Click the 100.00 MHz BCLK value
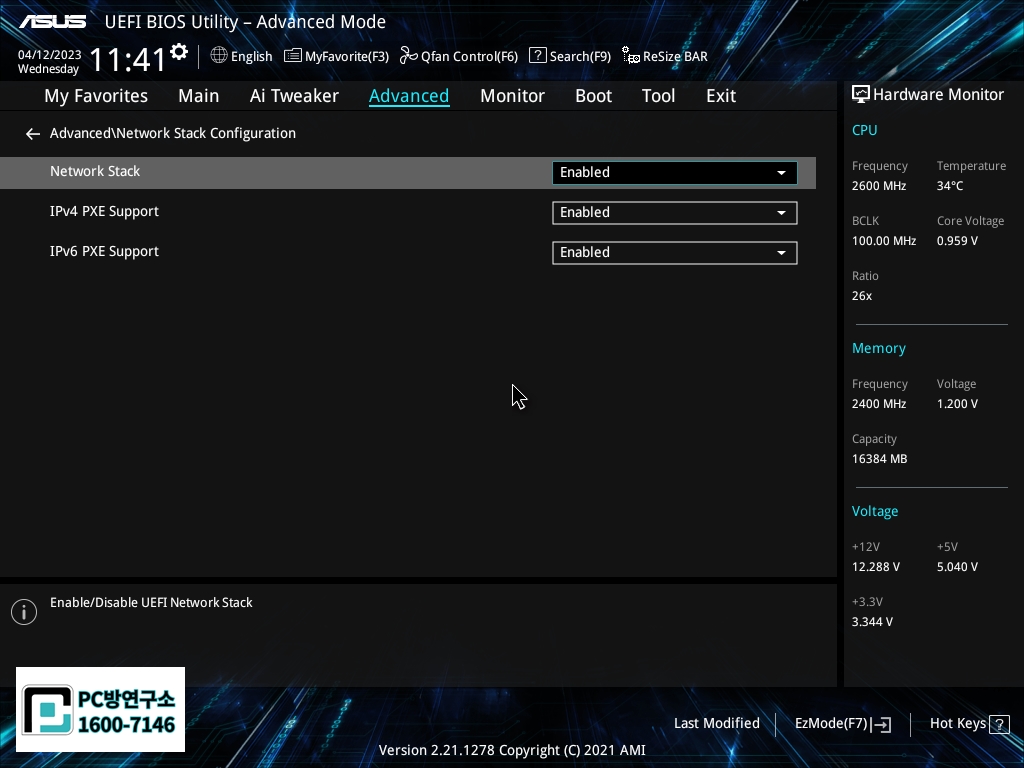The image size is (1024, 768). coord(884,241)
